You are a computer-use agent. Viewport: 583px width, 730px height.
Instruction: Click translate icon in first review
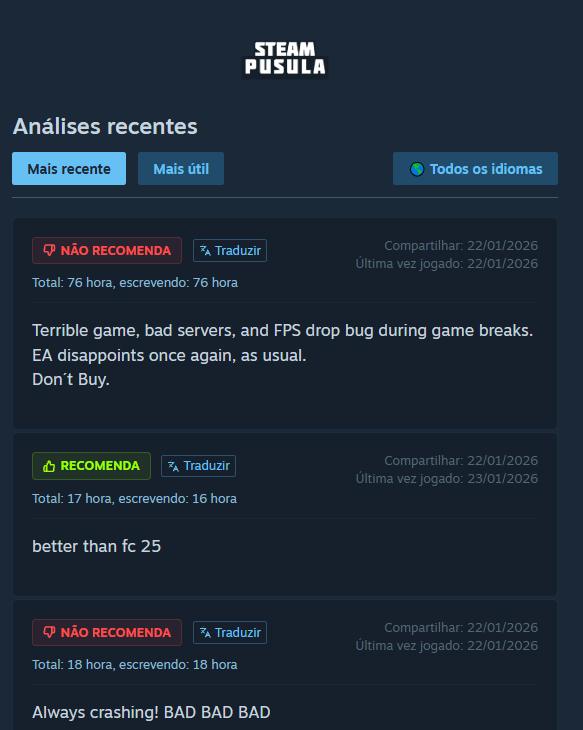[205, 250]
